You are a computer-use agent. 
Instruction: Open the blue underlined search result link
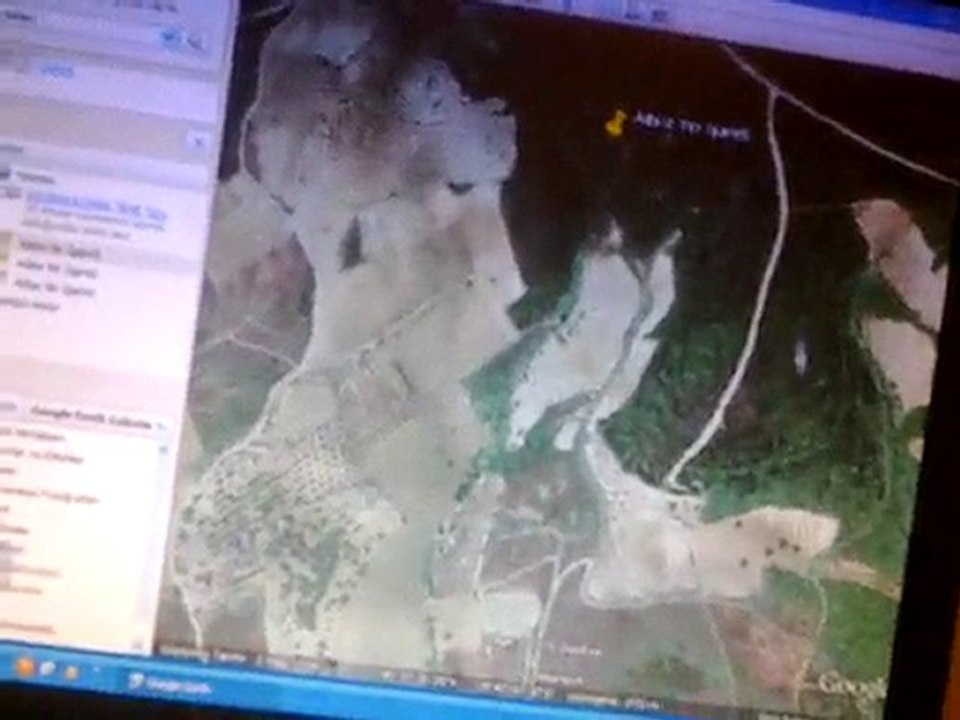point(97,209)
